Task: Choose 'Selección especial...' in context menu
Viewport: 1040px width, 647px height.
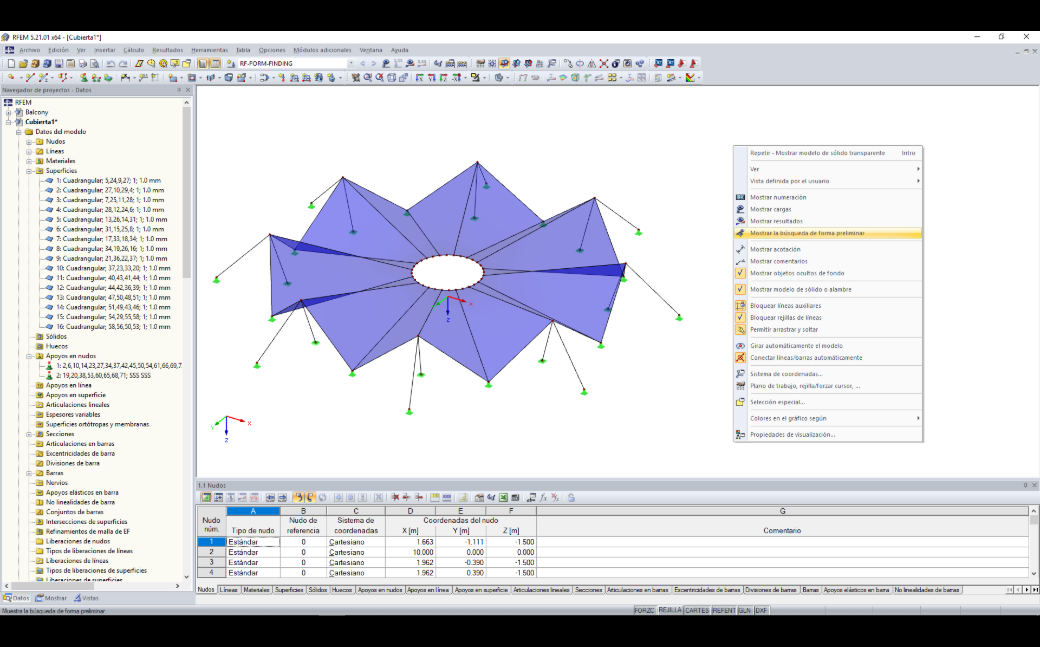Action: (x=828, y=402)
